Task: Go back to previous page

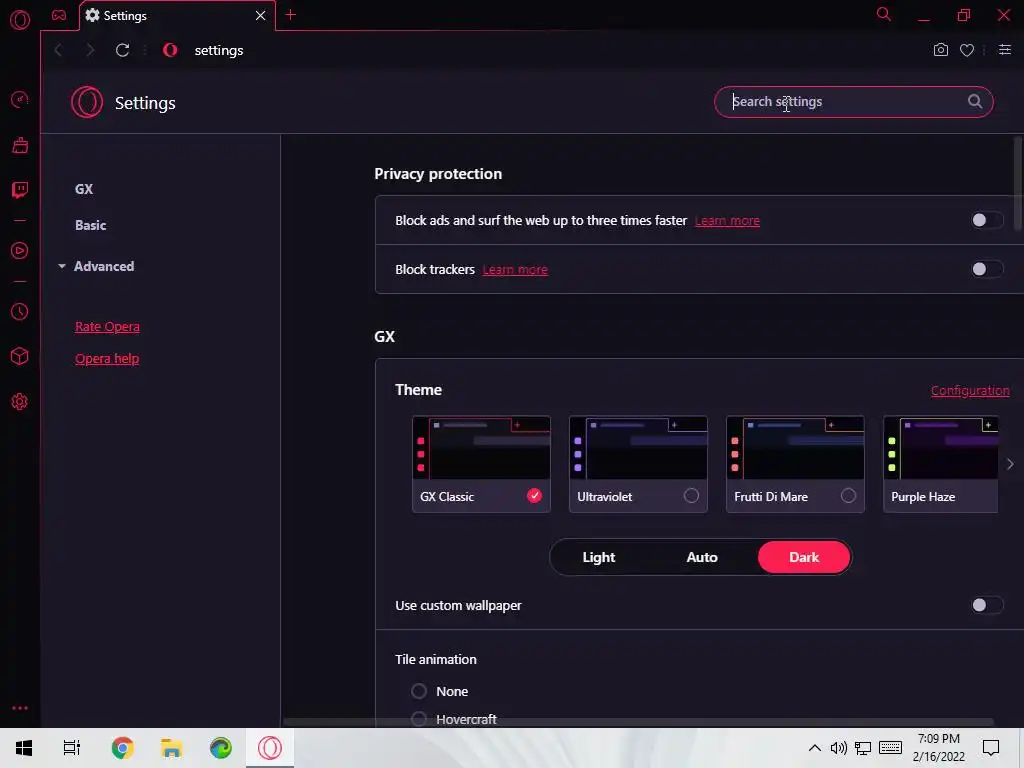Action: [58, 50]
